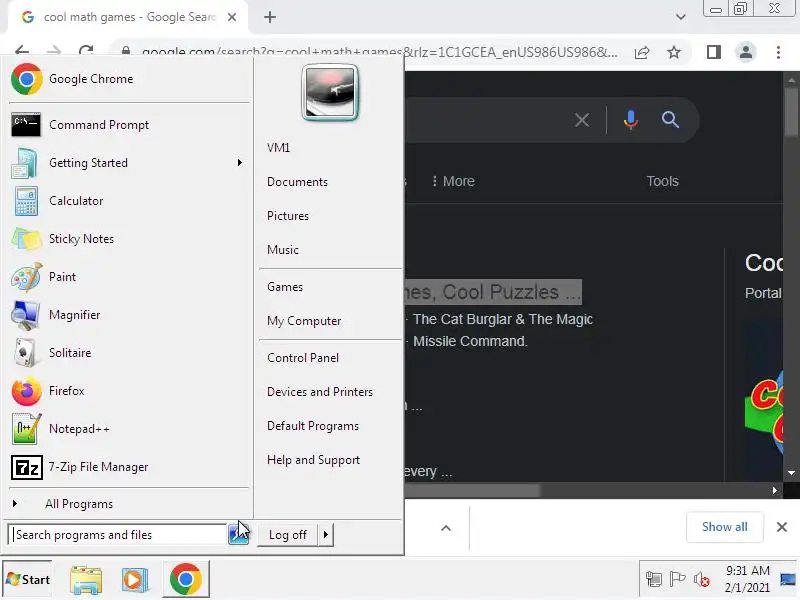This screenshot has height=600, width=800.
Task: Click the Start button on the taskbar
Action: click(x=28, y=580)
